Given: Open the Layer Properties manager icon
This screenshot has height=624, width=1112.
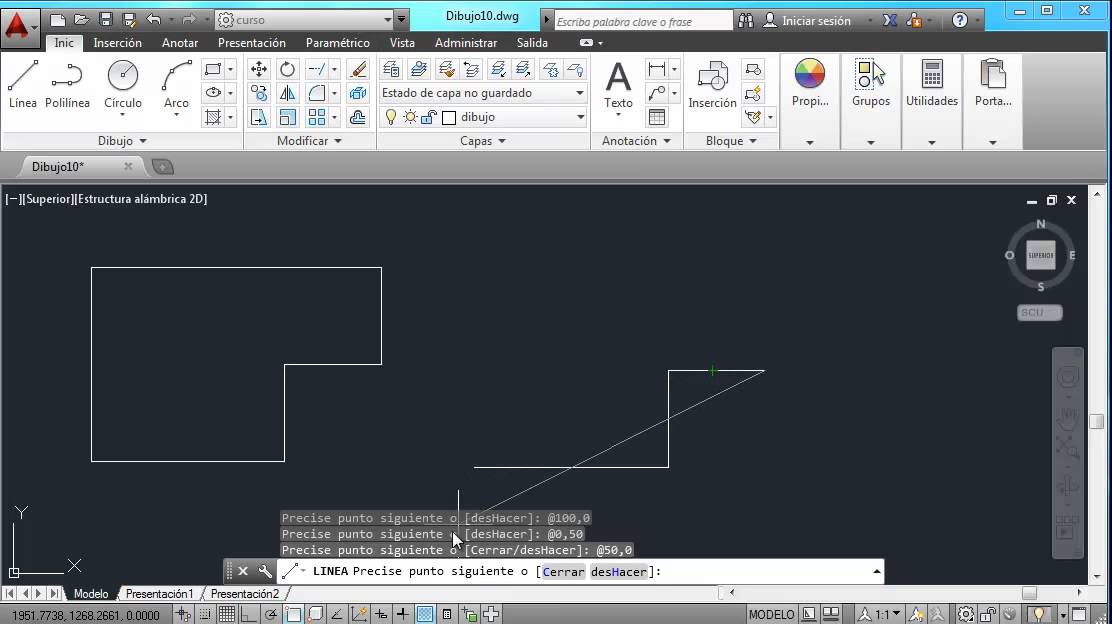Looking at the screenshot, I should (x=391, y=69).
